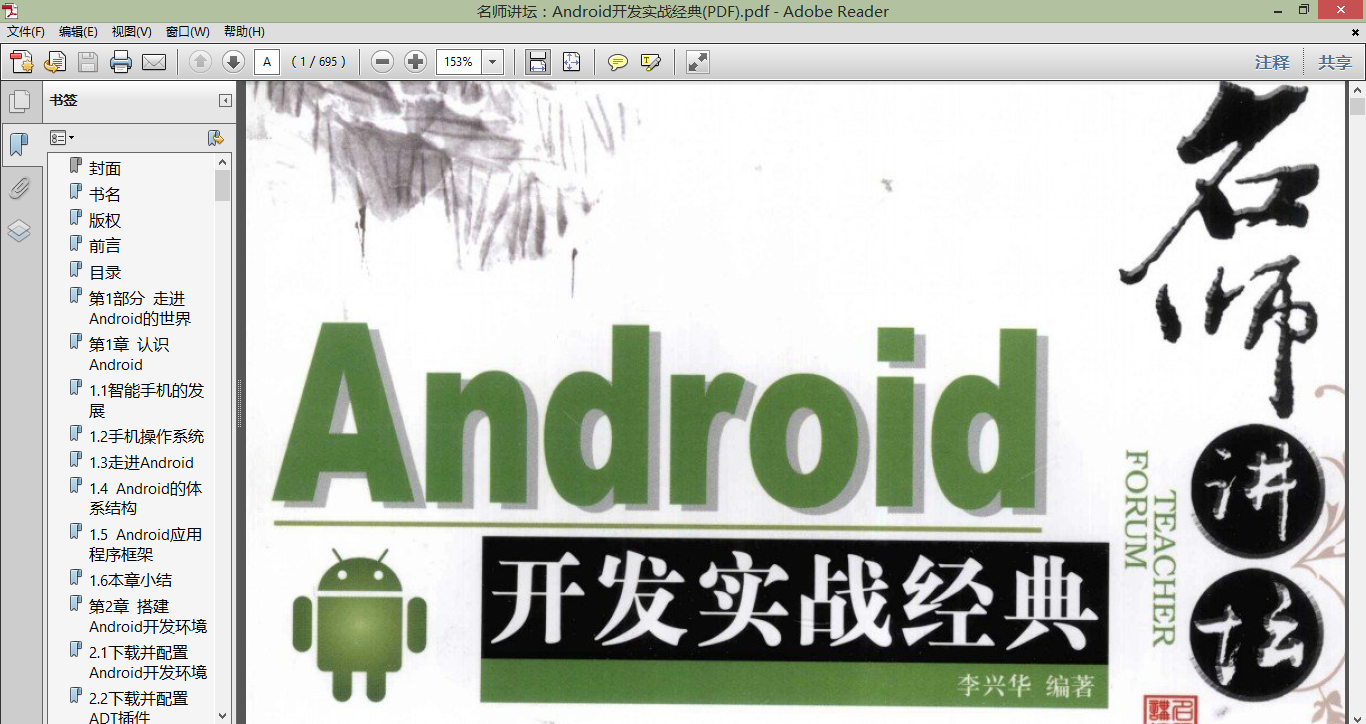Viewport: 1366px width, 724px height.
Task: Open bookmark 第2章 搭建Android开发环境
Action: (x=148, y=617)
